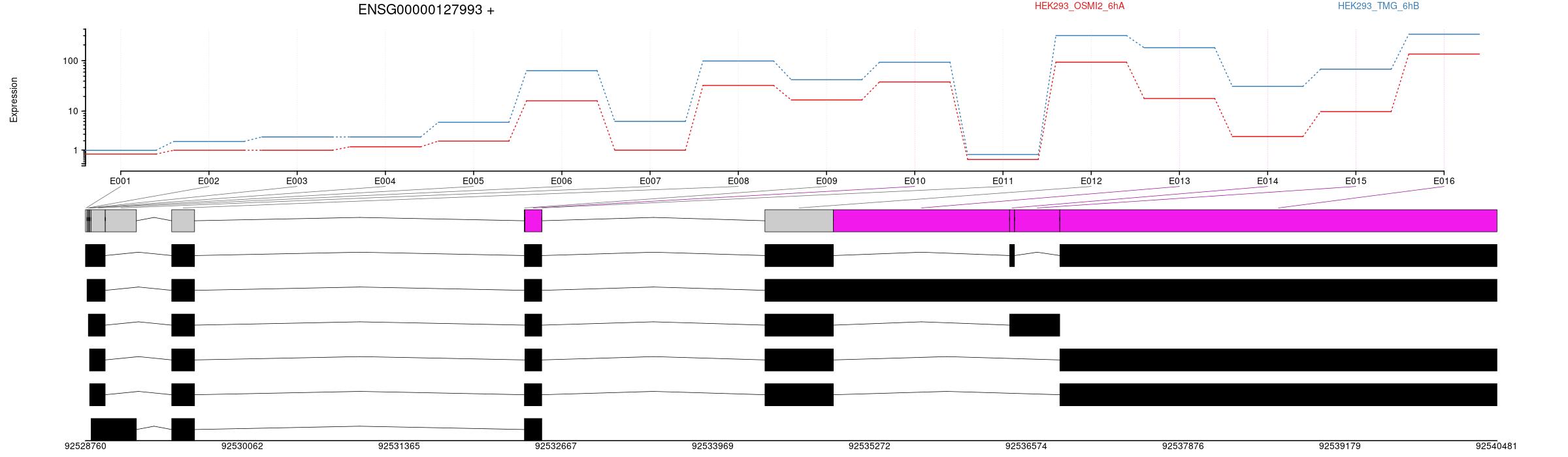1568x457 pixels.
Task: Select the HEK293_OSMI2_6hA legend label
Action: [1080, 6]
